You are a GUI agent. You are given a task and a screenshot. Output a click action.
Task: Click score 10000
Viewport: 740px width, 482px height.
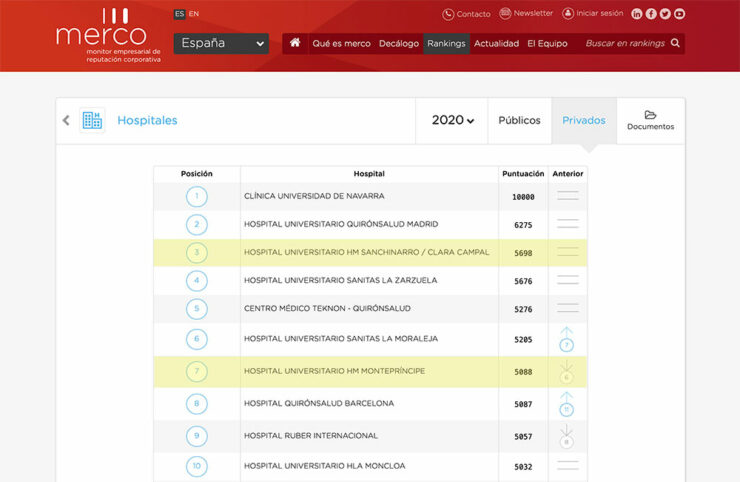523,197
